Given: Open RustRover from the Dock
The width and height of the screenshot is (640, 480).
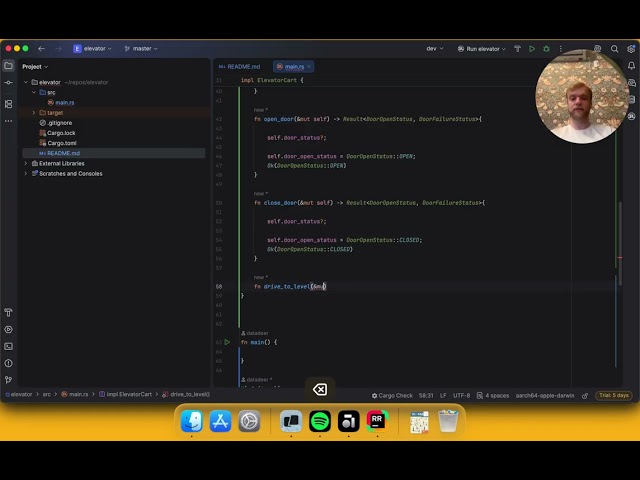Looking at the screenshot, I should [x=378, y=421].
